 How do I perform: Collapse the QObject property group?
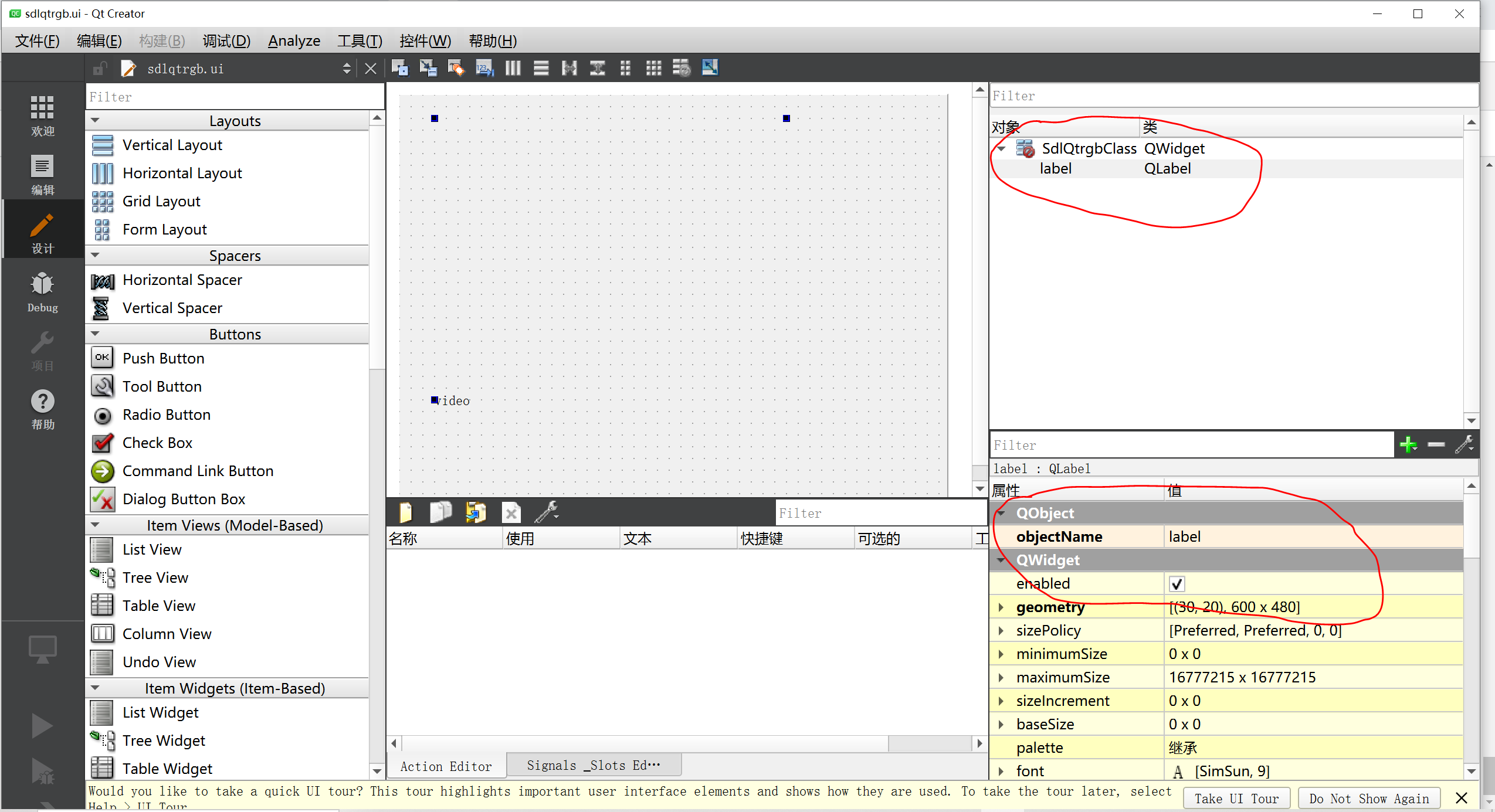click(1001, 513)
